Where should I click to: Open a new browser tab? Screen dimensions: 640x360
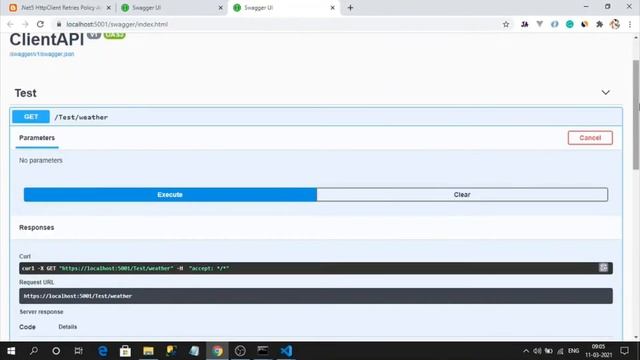click(x=350, y=8)
